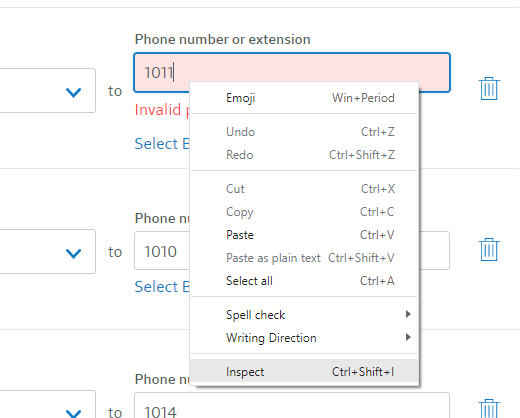Choose Redo in the context menu
520x418 pixels.
click(x=304, y=155)
